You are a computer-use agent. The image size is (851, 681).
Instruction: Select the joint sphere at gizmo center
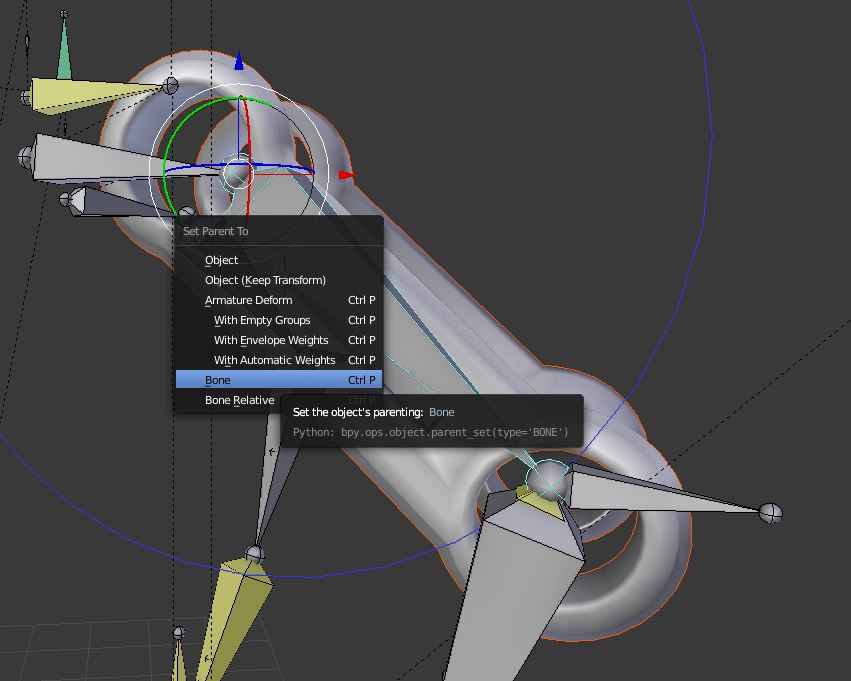point(237,174)
